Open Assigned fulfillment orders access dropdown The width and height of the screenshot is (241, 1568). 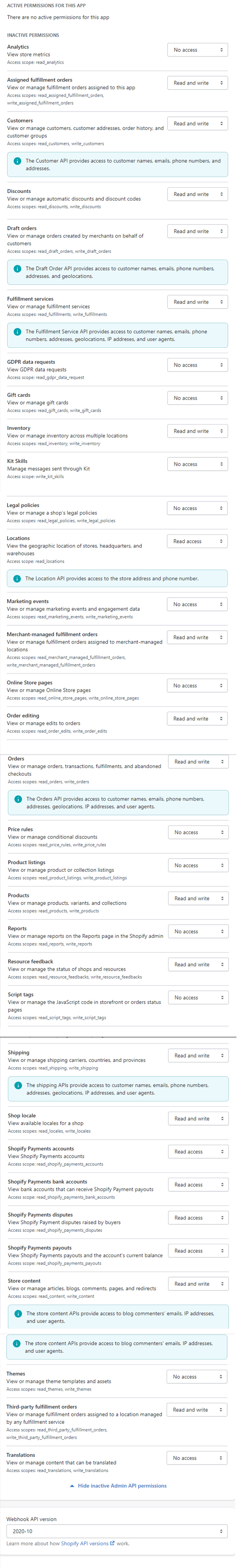point(197,83)
